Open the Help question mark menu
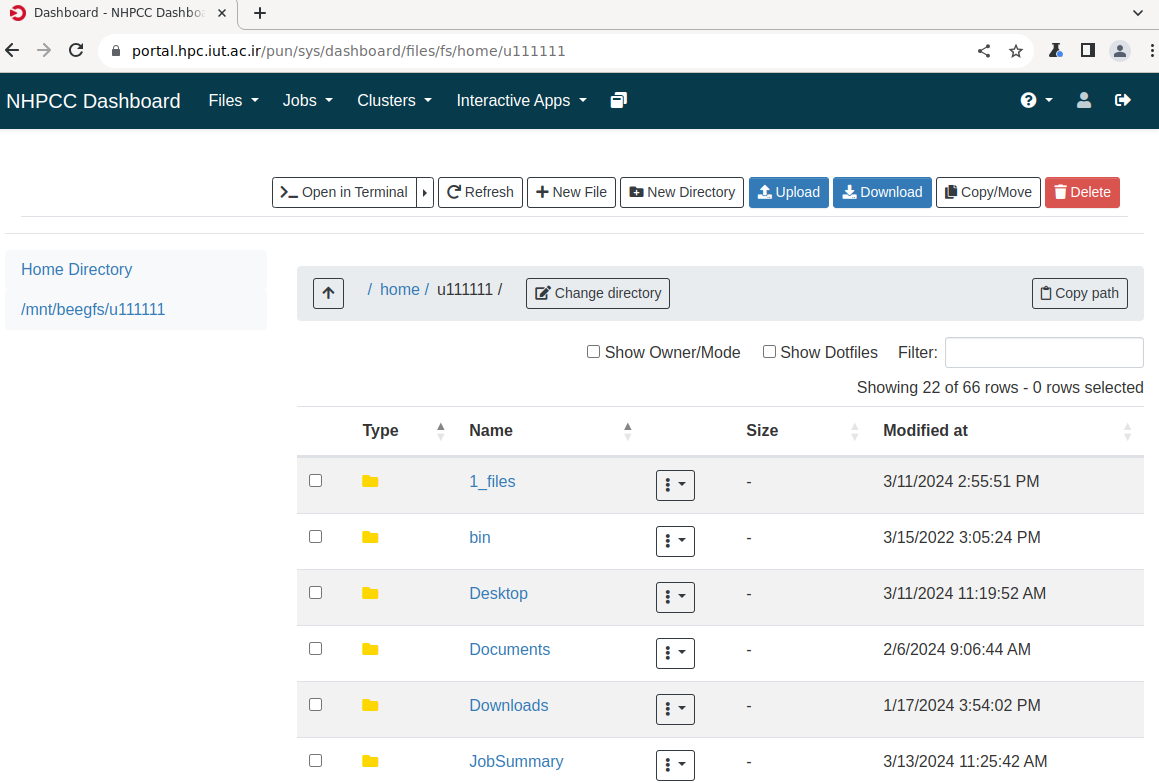Image resolution: width=1159 pixels, height=783 pixels. pyautogui.click(x=1036, y=101)
